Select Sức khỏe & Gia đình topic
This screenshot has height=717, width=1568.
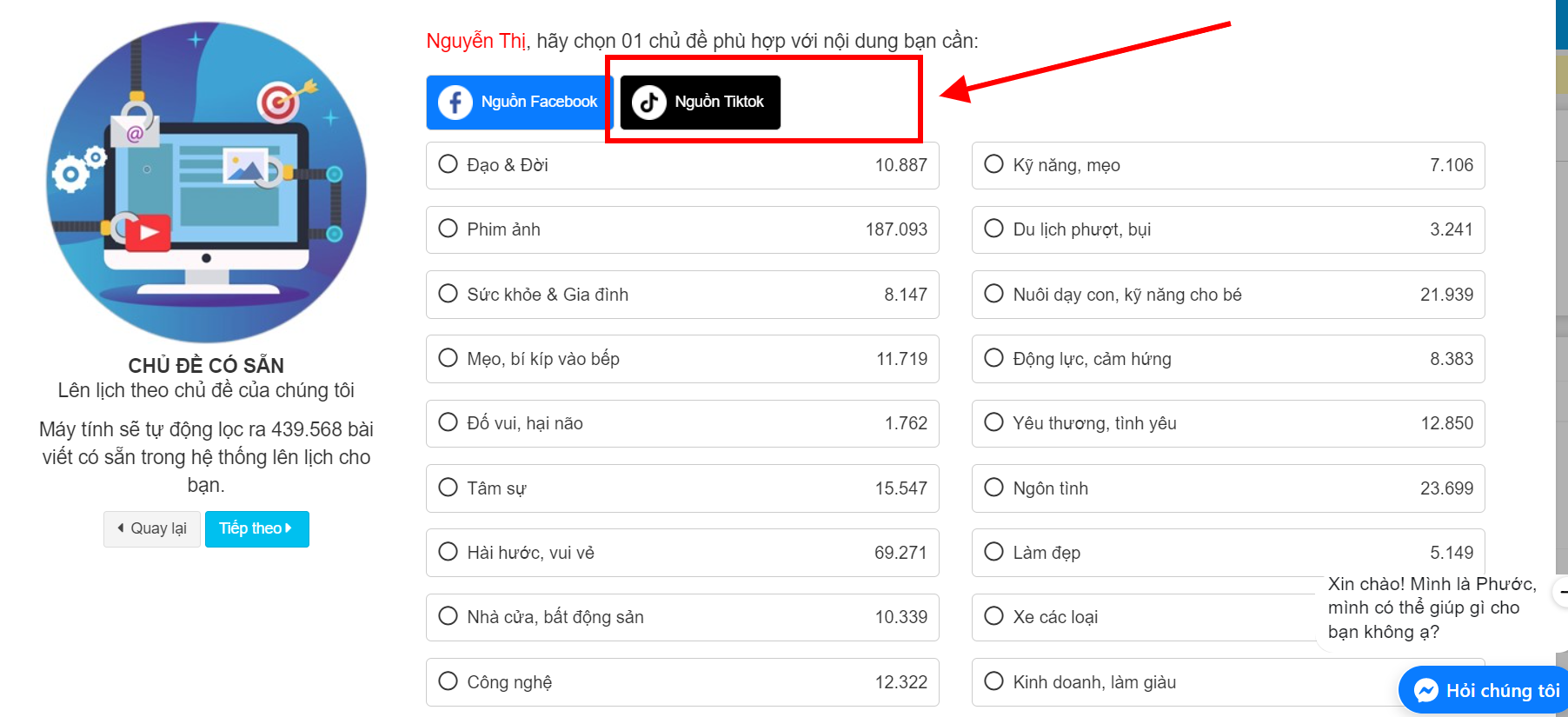pyautogui.click(x=448, y=294)
